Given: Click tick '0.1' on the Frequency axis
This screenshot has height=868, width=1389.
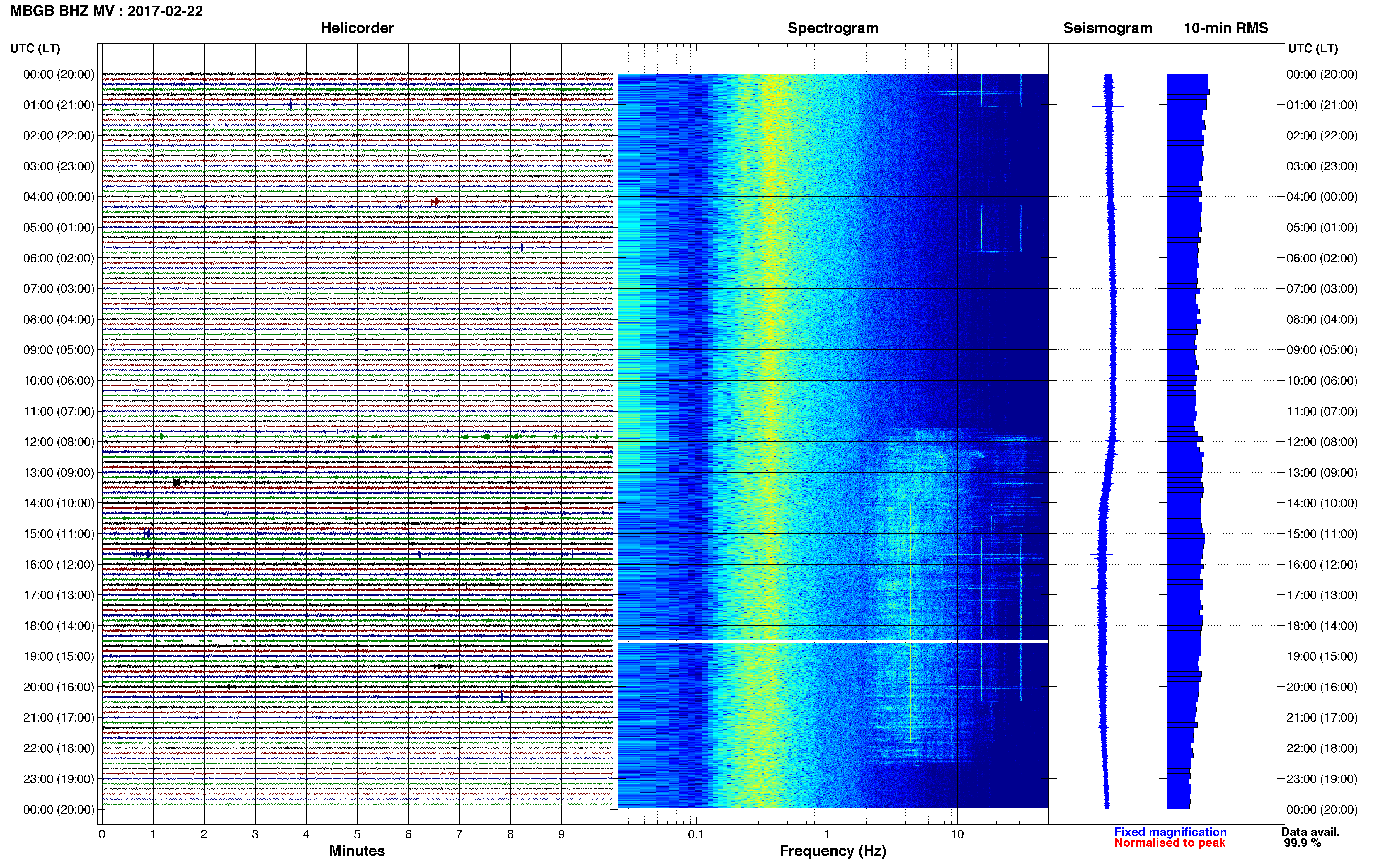Looking at the screenshot, I should [696, 835].
